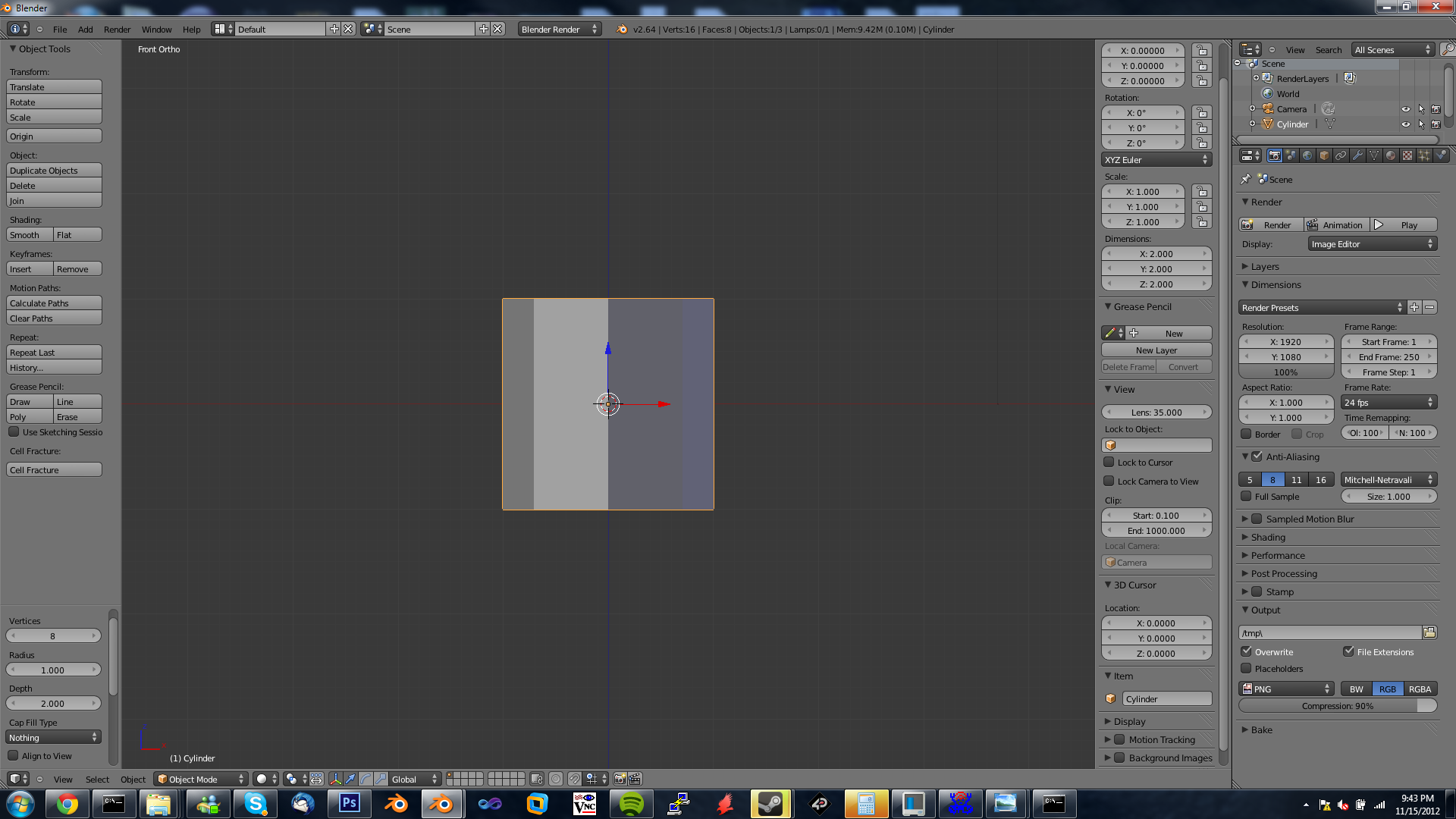This screenshot has width=1456, height=819.
Task: Click the outliner search magnifier icon
Action: pos(1447,49)
